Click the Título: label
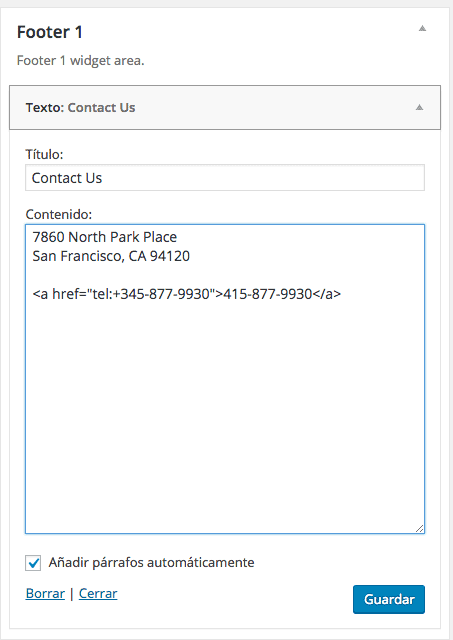The height and width of the screenshot is (640, 453). click(x=44, y=154)
